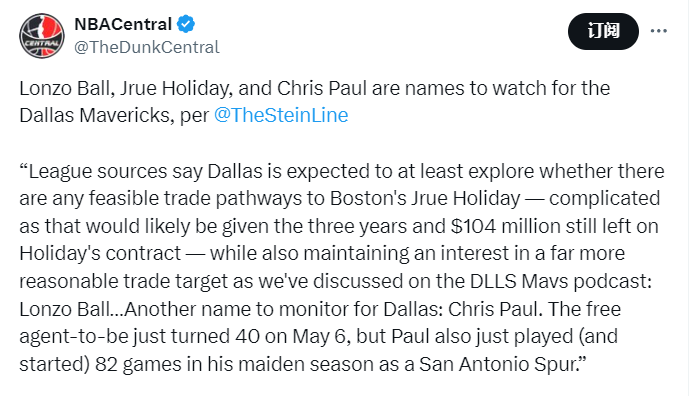This screenshot has height=396, width=699.
Task: Click "Boston's Jrue Holiday" text
Action: (x=425, y=198)
